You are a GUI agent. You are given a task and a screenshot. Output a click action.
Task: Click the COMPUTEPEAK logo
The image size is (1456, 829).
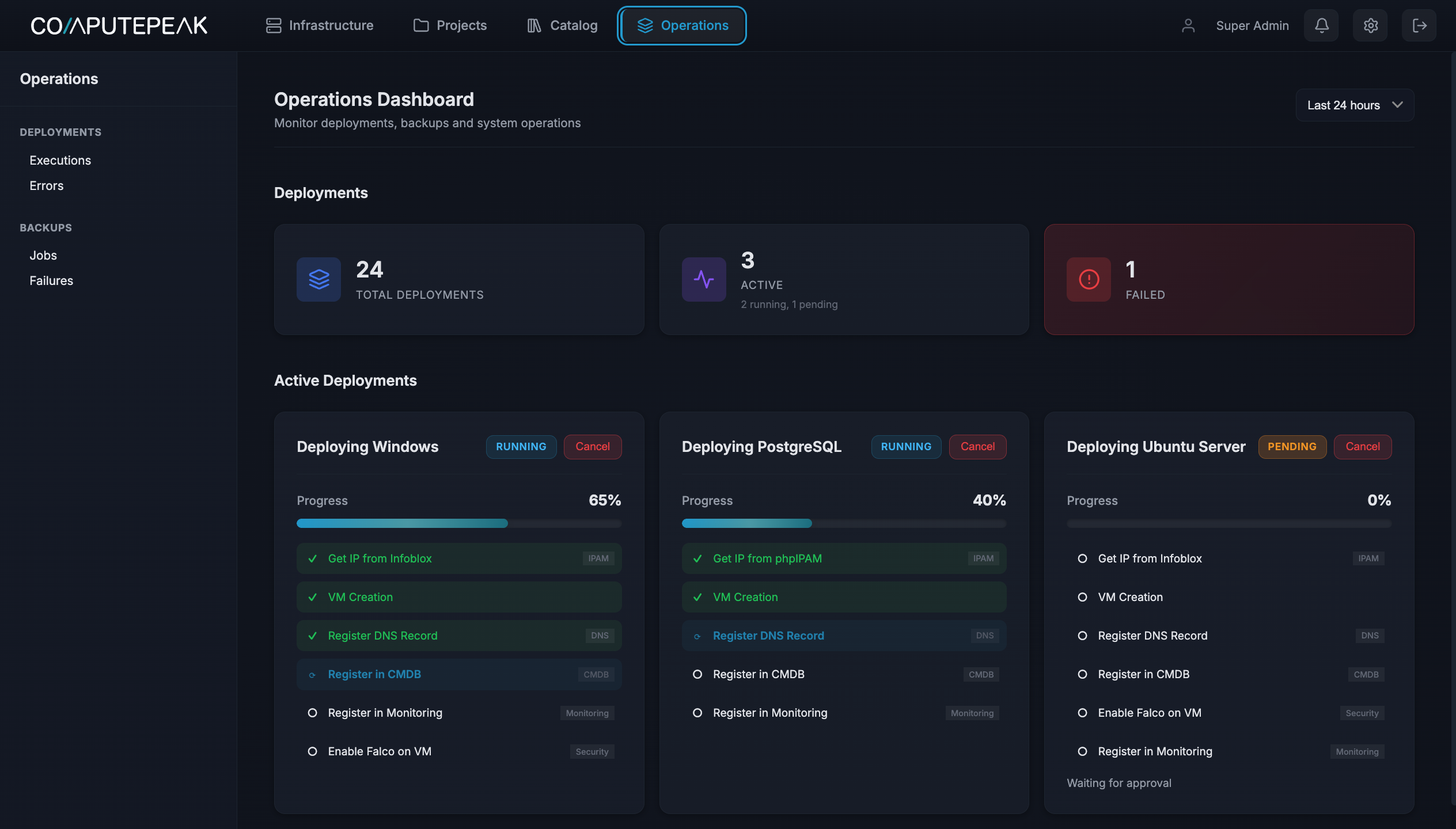(x=119, y=25)
